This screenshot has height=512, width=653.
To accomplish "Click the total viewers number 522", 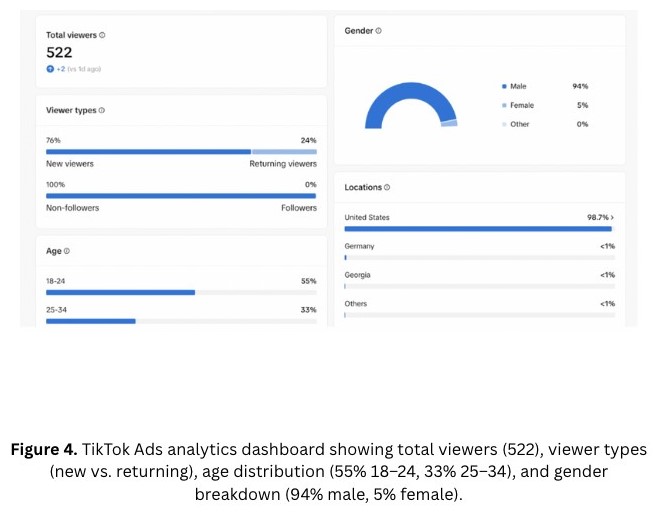I will (59, 52).
